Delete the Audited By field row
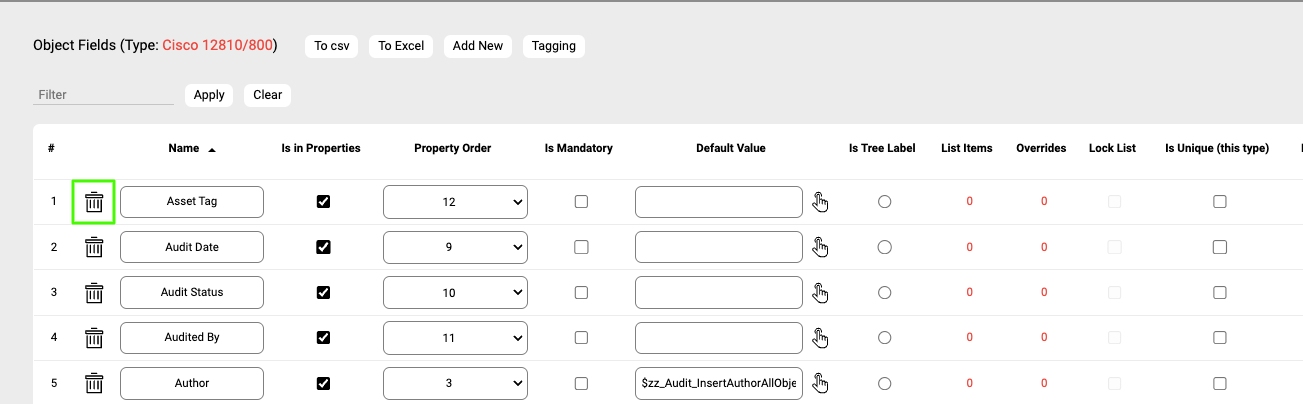1303x404 pixels. (94, 338)
